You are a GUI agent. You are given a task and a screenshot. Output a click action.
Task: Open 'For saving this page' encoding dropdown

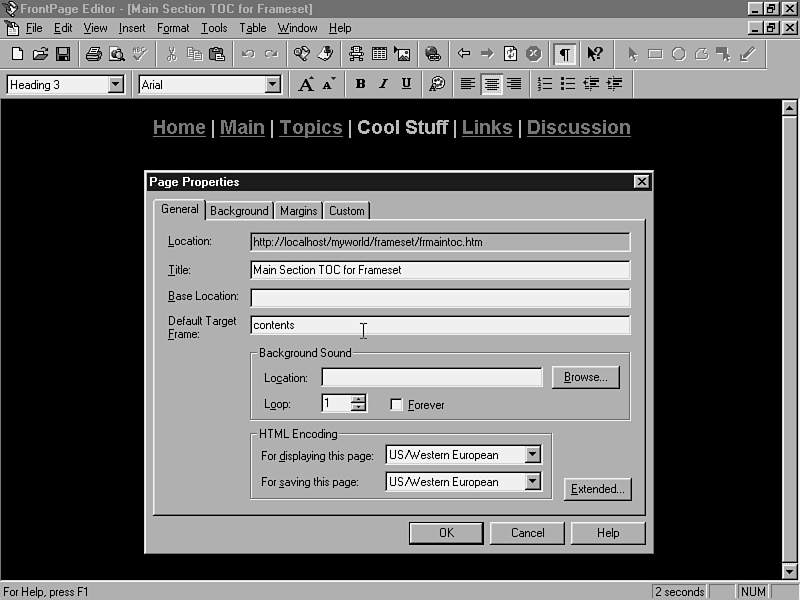click(533, 482)
